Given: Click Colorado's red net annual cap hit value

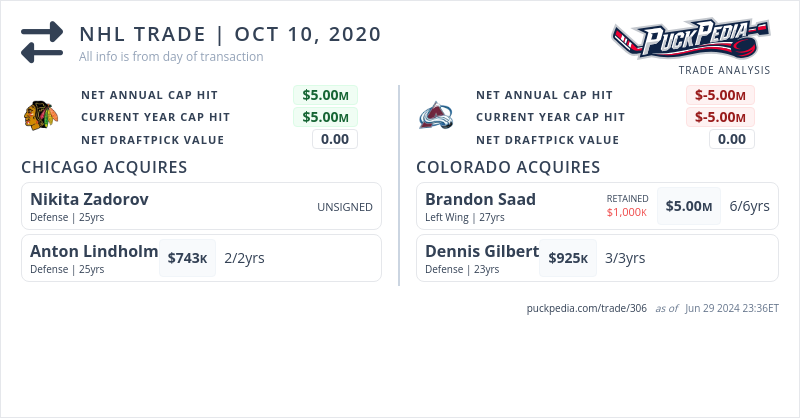Looking at the screenshot, I should click(x=720, y=96).
